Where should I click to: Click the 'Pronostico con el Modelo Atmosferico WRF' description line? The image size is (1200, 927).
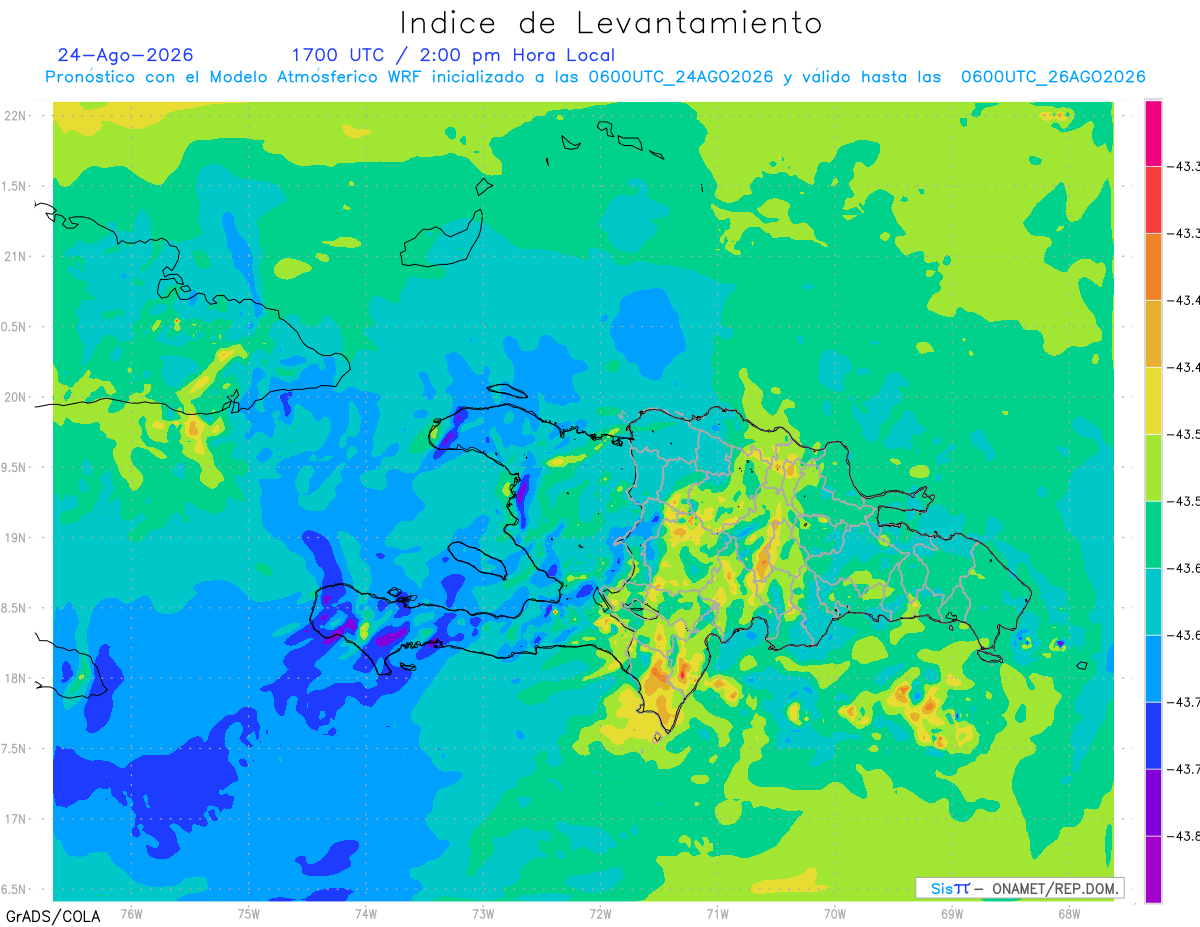(x=596, y=77)
